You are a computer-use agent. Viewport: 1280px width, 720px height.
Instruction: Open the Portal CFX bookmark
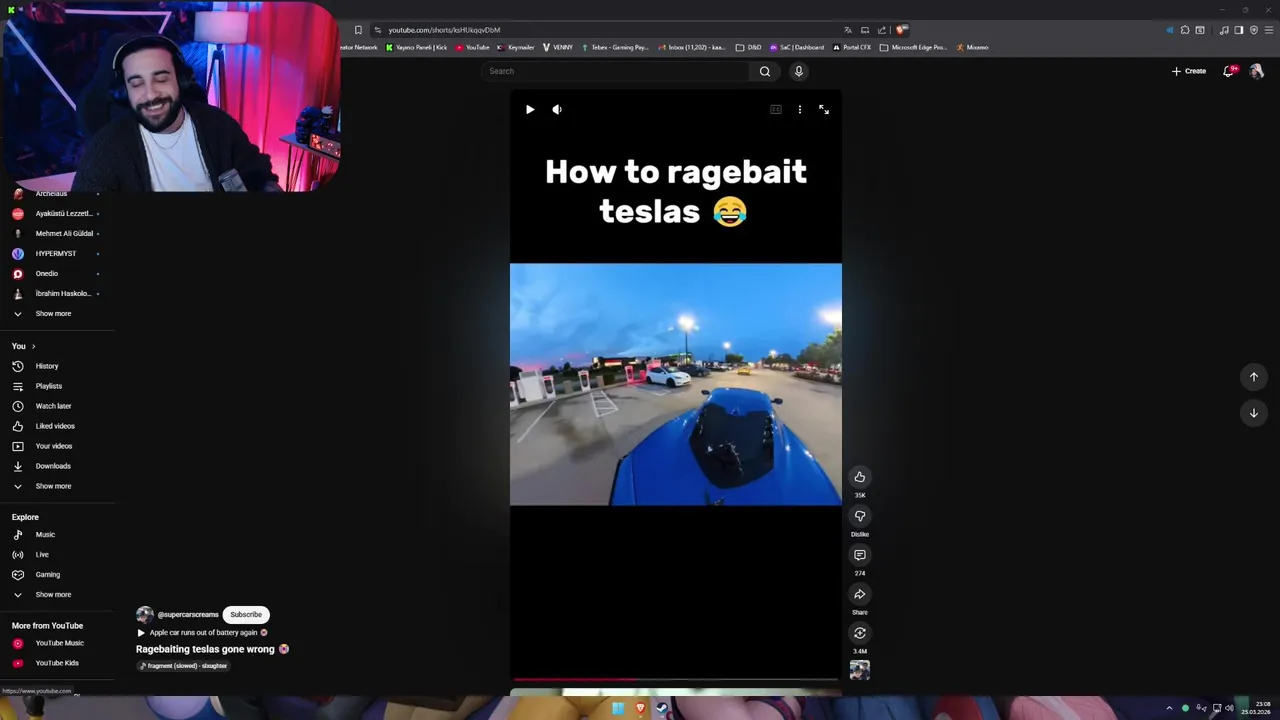point(851,47)
